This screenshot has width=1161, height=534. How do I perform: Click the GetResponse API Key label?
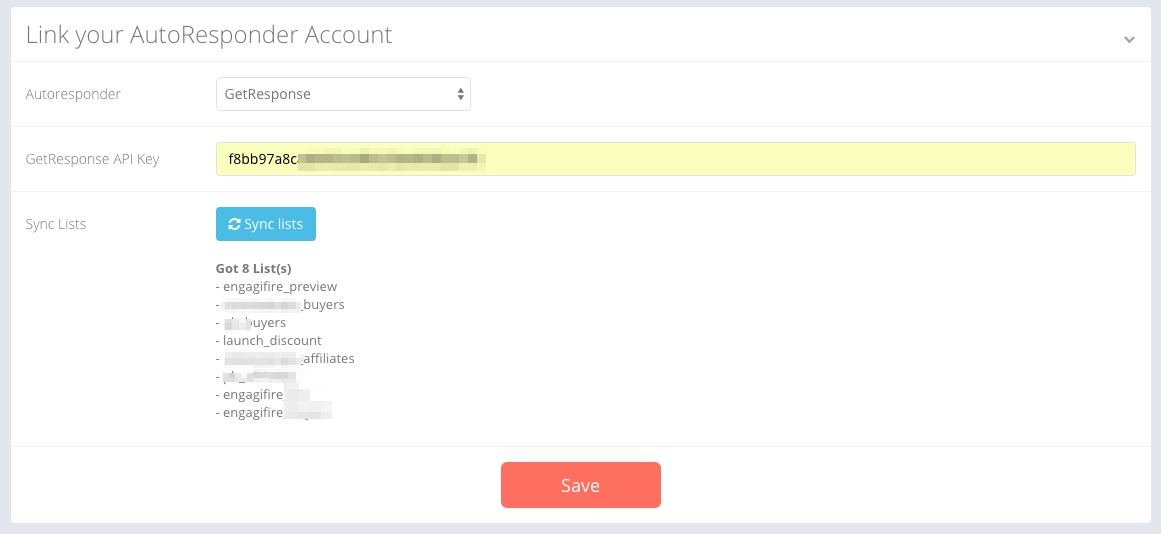point(92,159)
